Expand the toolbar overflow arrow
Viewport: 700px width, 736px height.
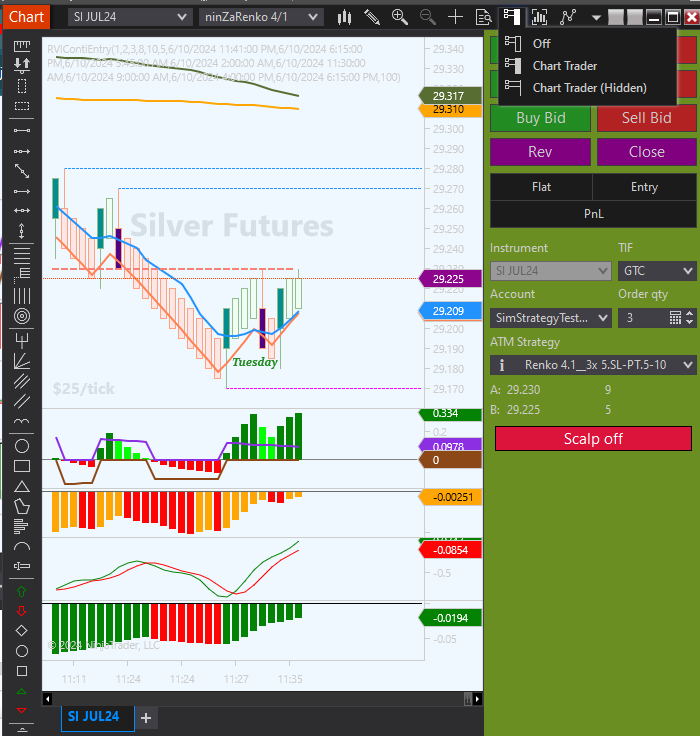[x=596, y=18]
